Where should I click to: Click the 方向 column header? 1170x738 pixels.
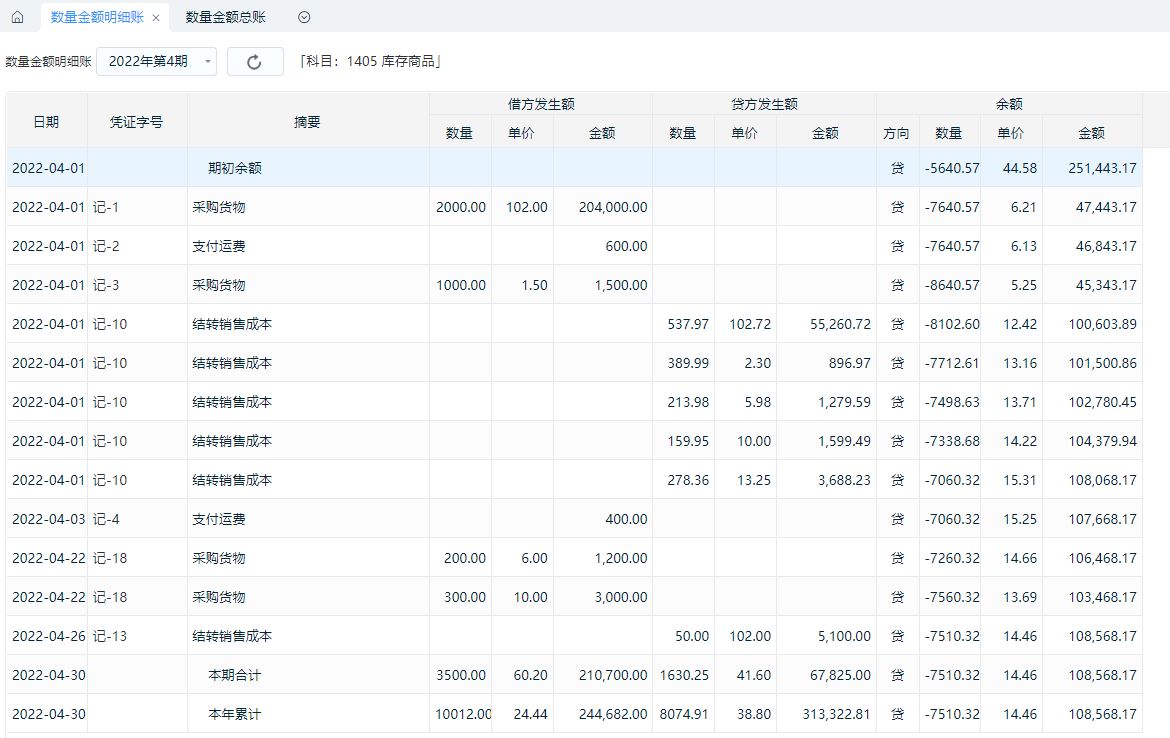pyautogui.click(x=897, y=134)
